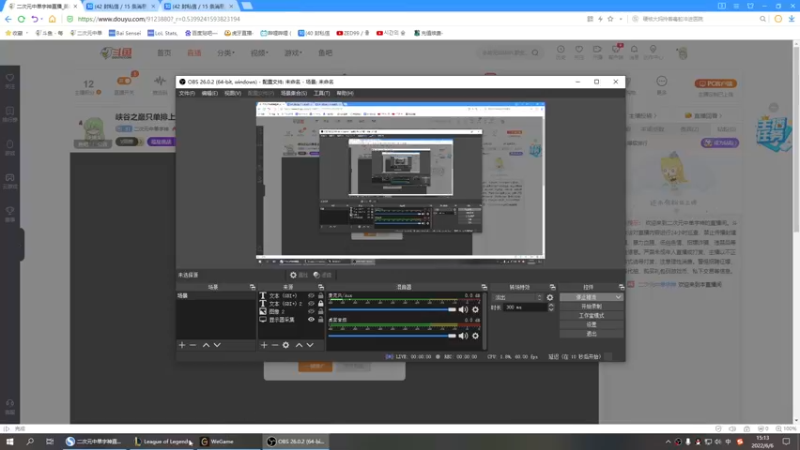Toggle lock on the image 2 source
Viewport: 800px width, 450px height.
[x=320, y=311]
